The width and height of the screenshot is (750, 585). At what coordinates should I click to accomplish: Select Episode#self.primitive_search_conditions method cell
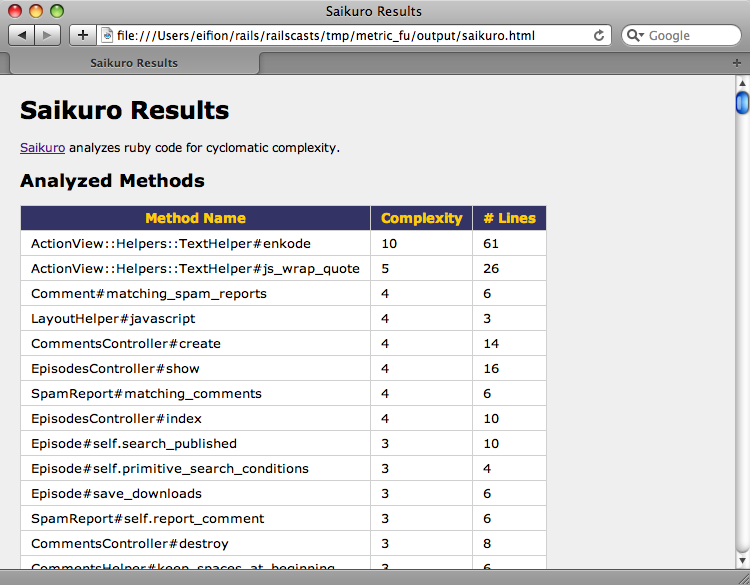tap(196, 468)
